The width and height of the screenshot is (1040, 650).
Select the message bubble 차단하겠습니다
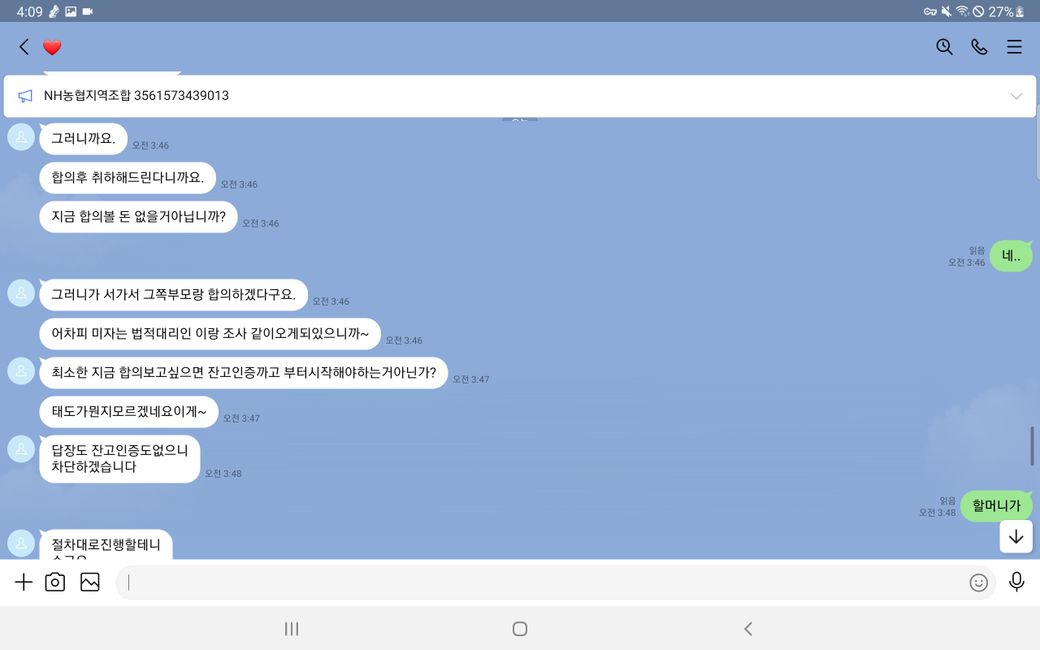[x=119, y=459]
